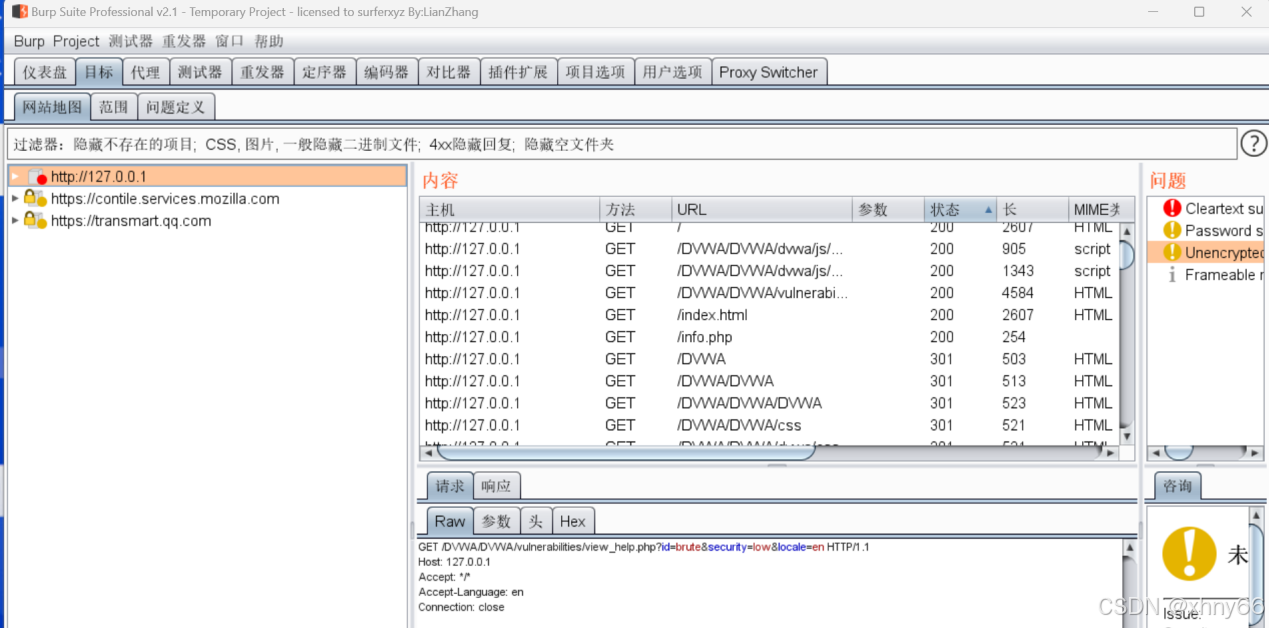
Task: Select the Cleartext issue entry
Action: (x=1206, y=209)
